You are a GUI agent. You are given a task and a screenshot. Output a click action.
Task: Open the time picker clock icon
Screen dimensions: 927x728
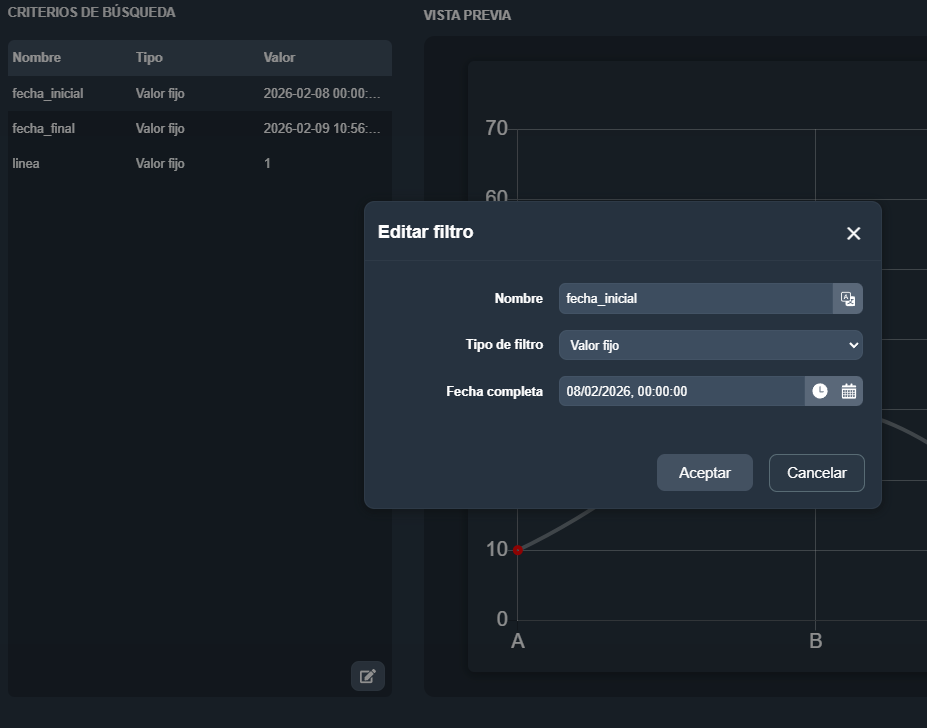(819, 391)
